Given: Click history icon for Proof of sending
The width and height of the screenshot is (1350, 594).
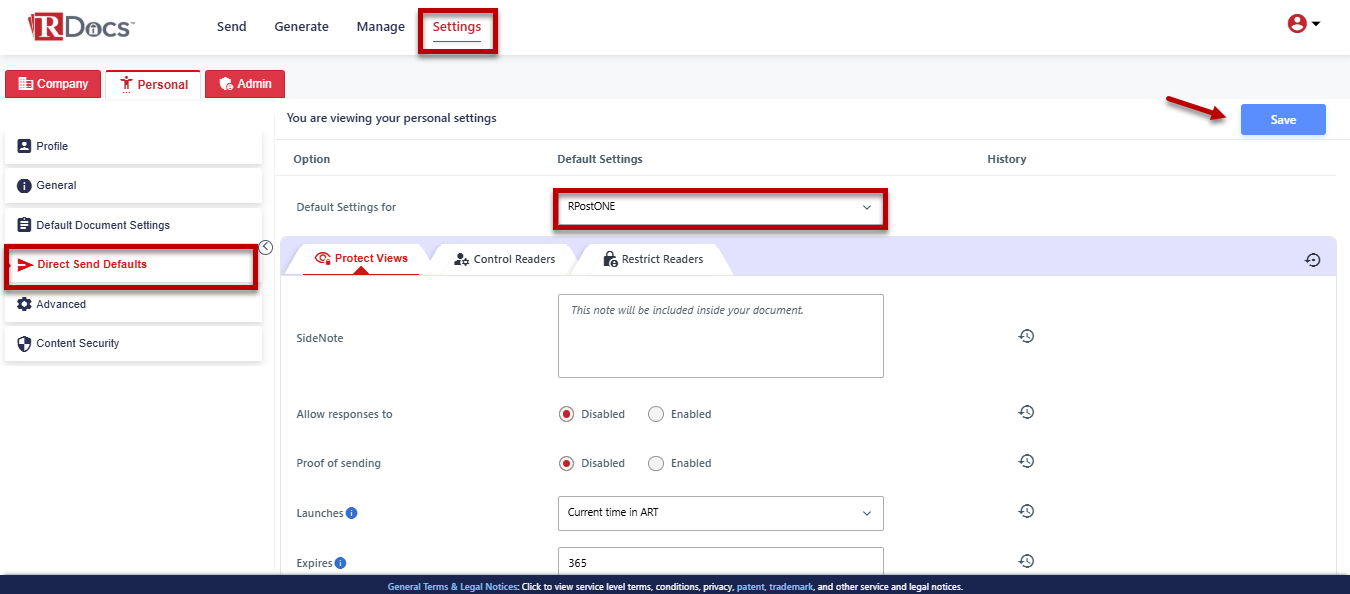Looking at the screenshot, I should pos(1026,461).
